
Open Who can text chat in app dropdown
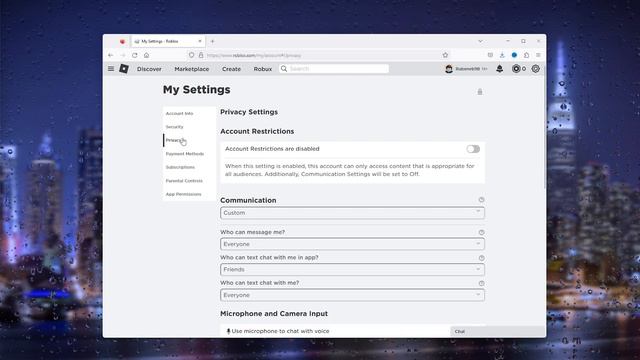[352, 269]
